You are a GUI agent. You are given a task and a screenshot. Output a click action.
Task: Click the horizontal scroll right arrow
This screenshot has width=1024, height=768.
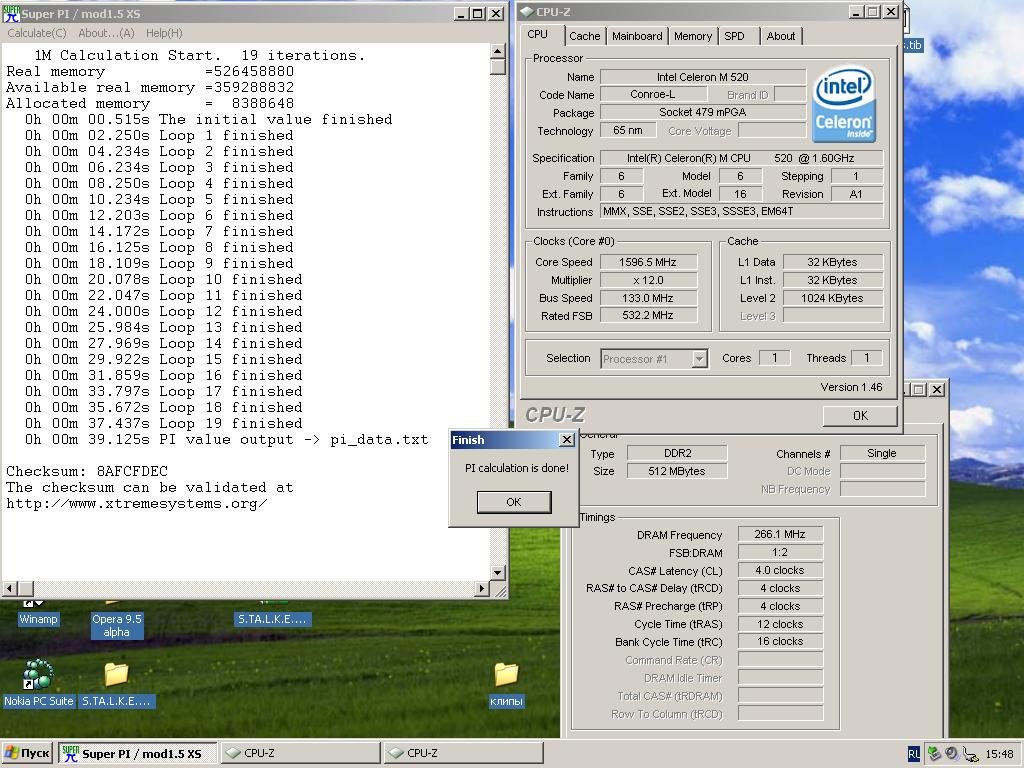point(482,588)
